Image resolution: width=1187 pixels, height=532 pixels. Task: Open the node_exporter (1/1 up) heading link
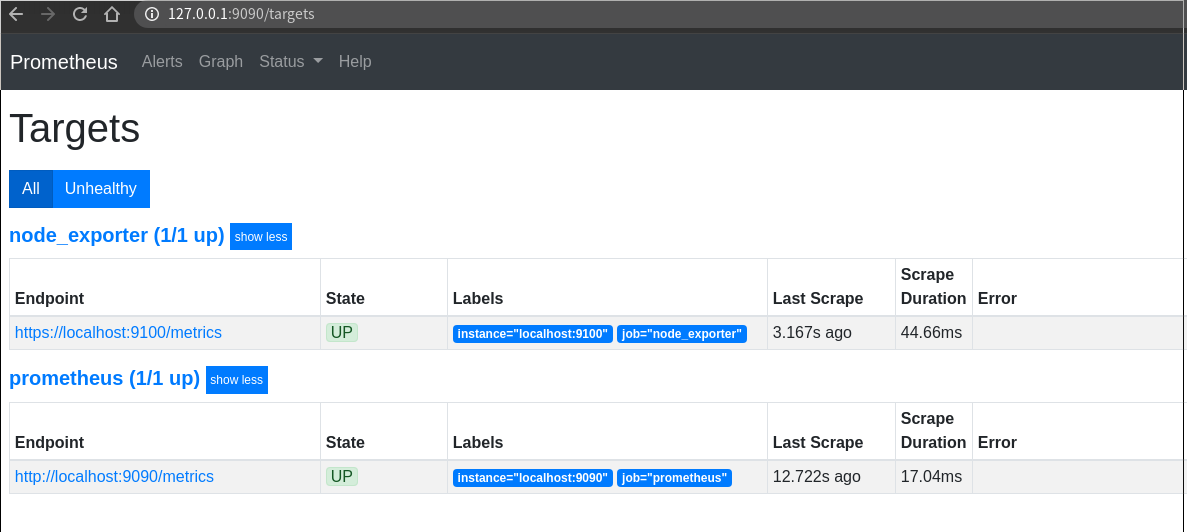click(x=116, y=236)
